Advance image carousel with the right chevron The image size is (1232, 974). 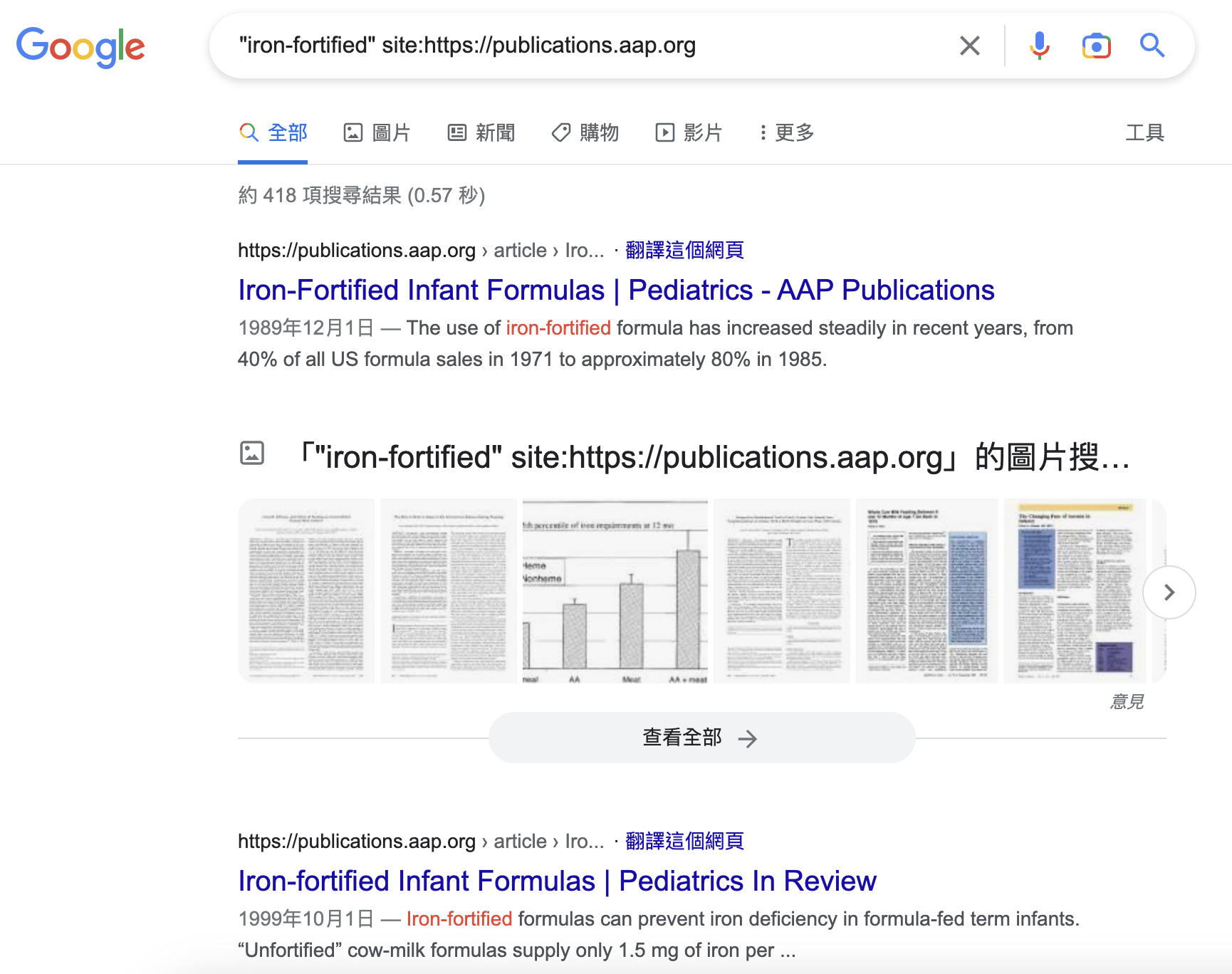point(1169,592)
